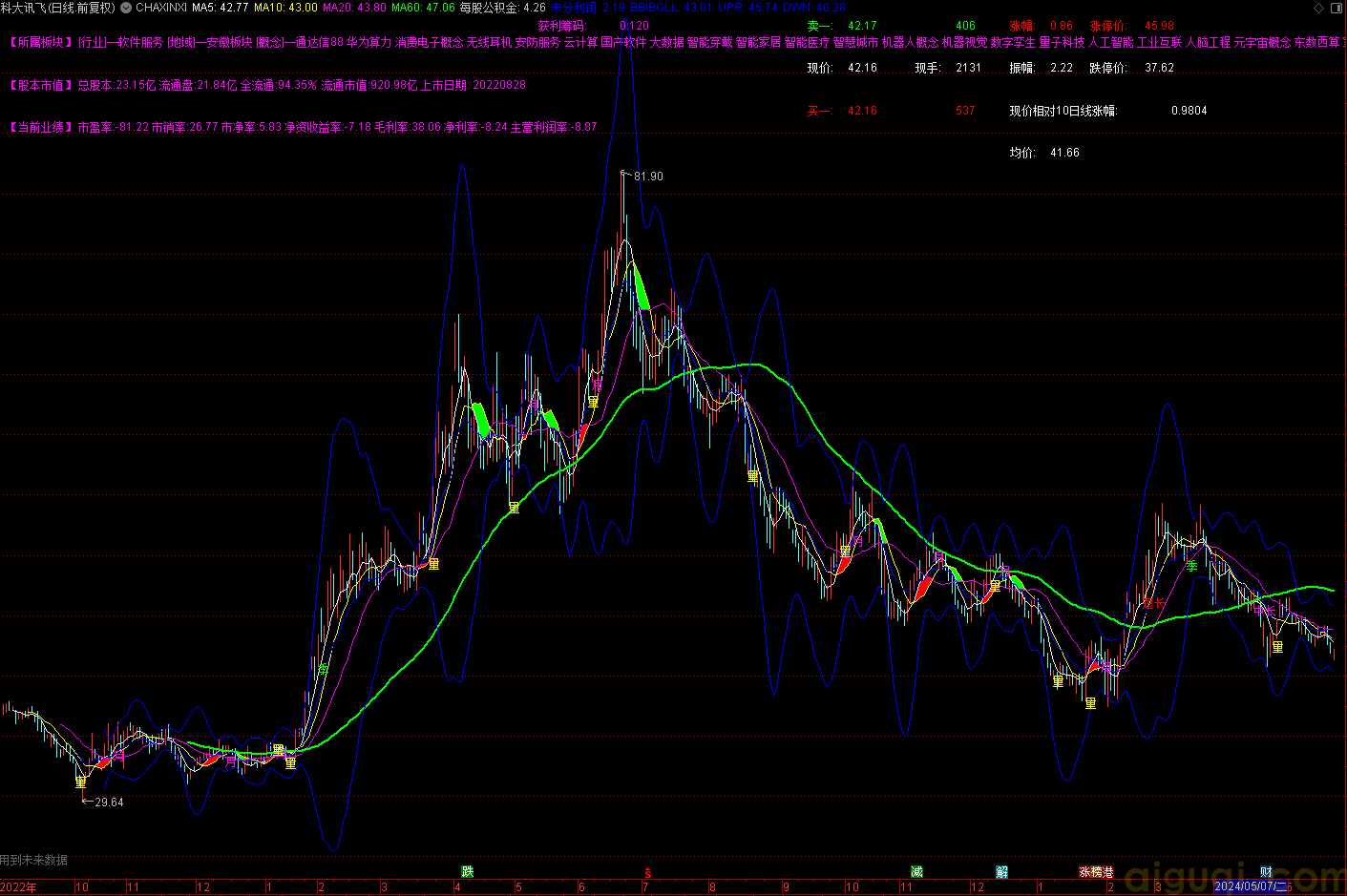The height and width of the screenshot is (896, 1347).
Task: Click the 量子科技 concept tag
Action: pyautogui.click(x=1062, y=42)
